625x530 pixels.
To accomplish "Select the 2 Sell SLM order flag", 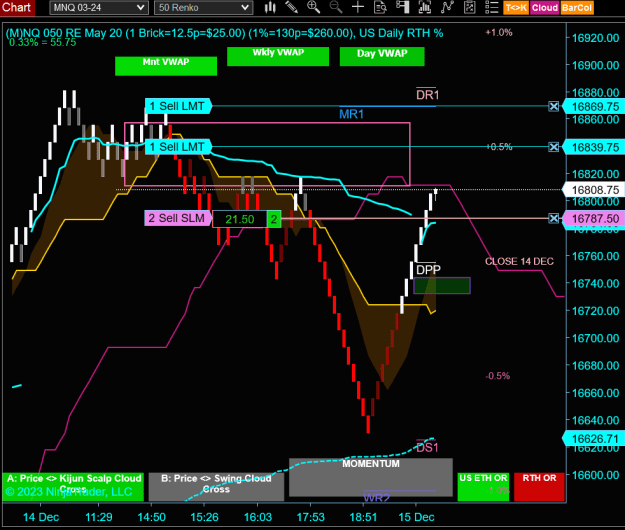I will click(x=177, y=218).
